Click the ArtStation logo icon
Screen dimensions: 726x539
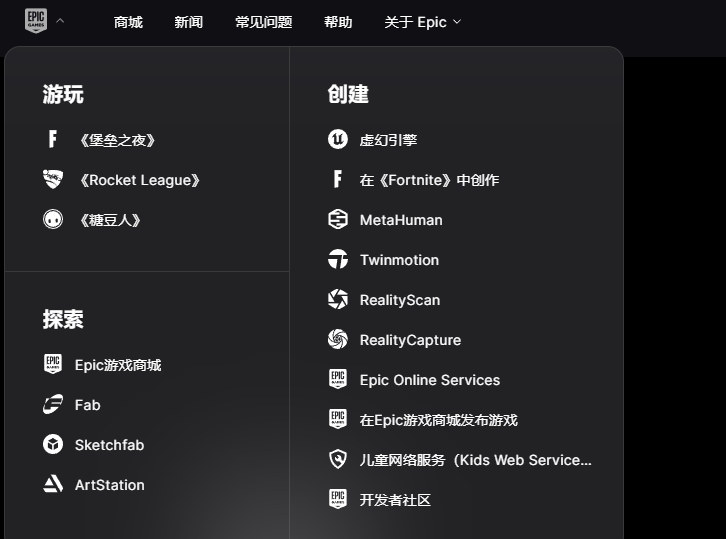click(53, 485)
